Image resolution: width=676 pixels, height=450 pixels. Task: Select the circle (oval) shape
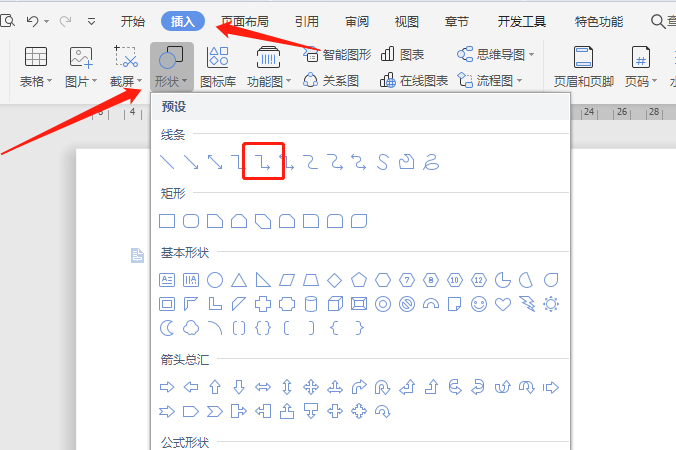pyautogui.click(x=215, y=280)
